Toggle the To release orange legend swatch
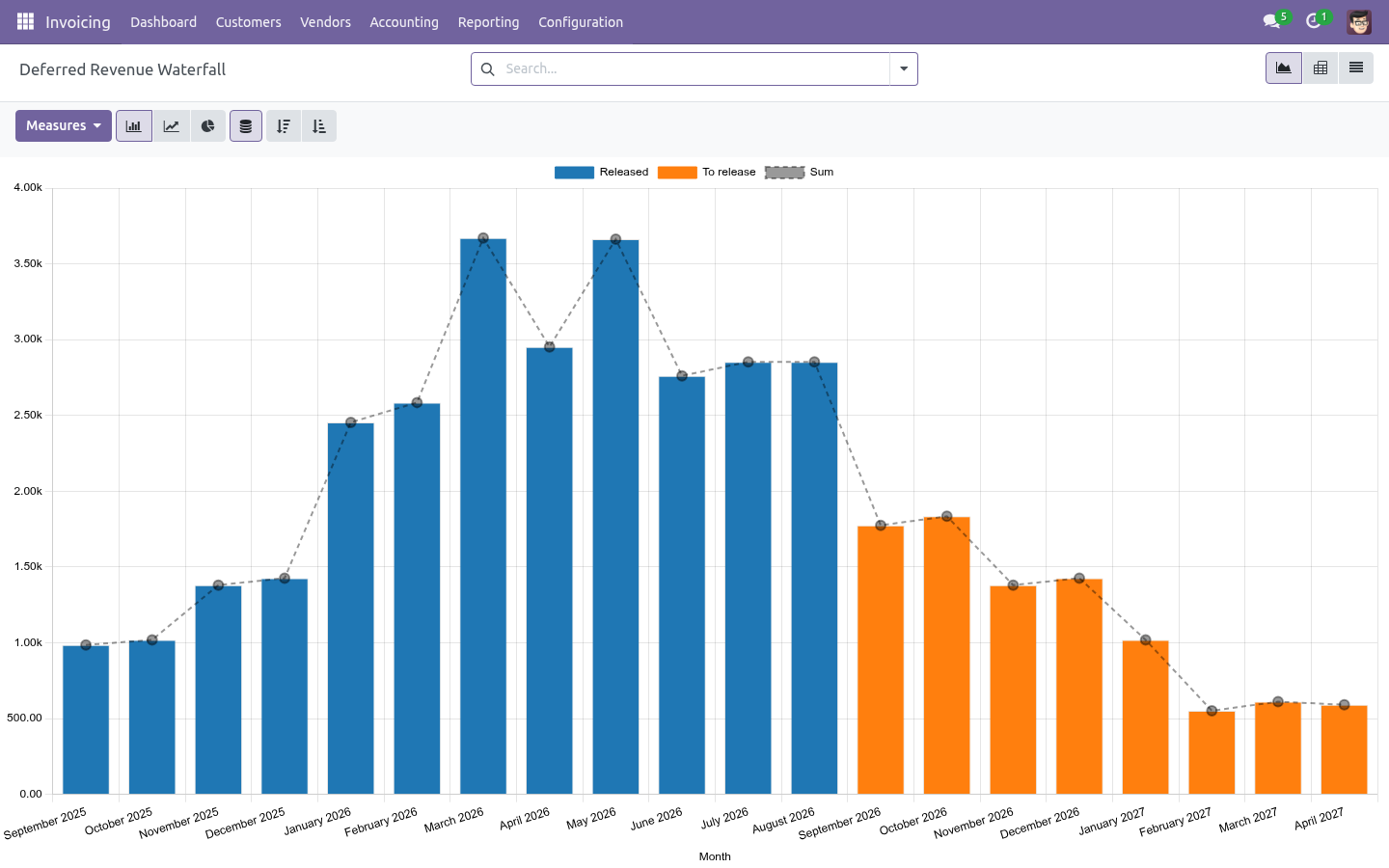Image resolution: width=1389 pixels, height=868 pixels. pyautogui.click(x=677, y=173)
